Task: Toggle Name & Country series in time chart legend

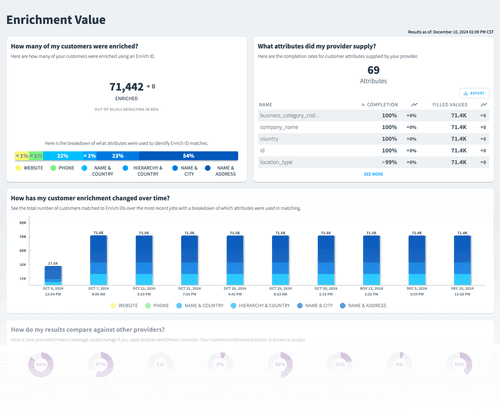Action: pos(200,306)
